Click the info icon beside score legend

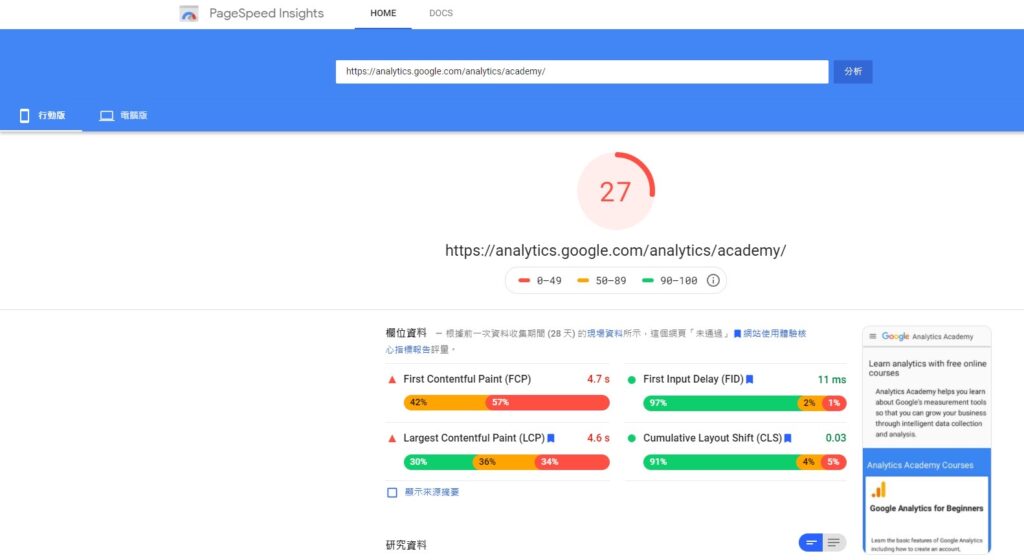tap(713, 281)
